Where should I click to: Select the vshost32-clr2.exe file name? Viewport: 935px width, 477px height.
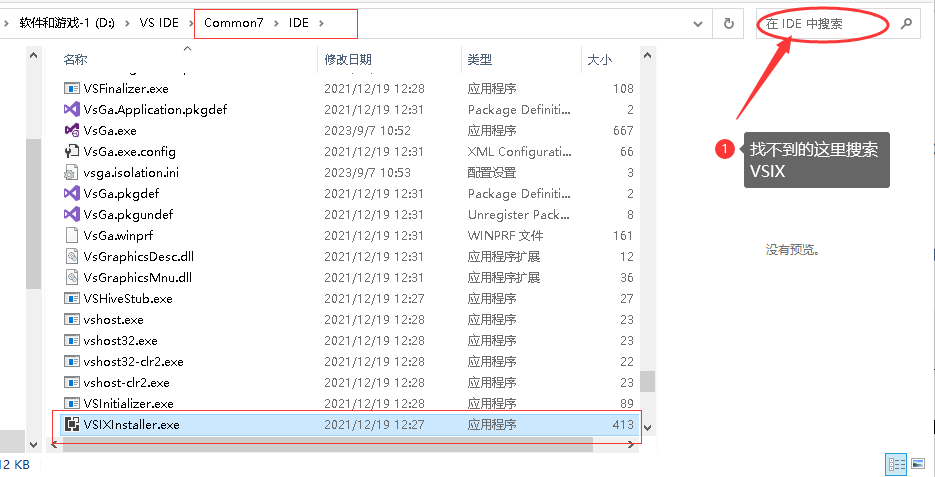point(134,361)
